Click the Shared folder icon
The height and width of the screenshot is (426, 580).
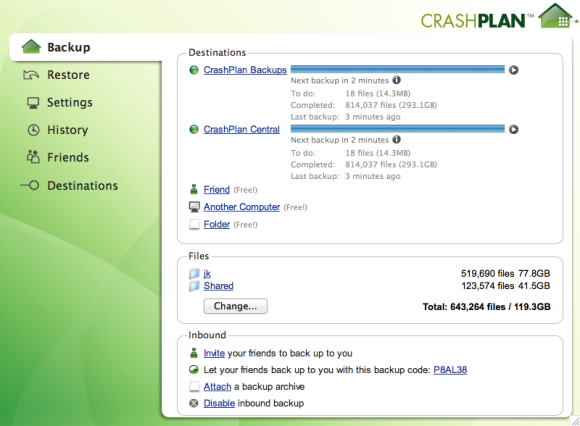[x=194, y=286]
